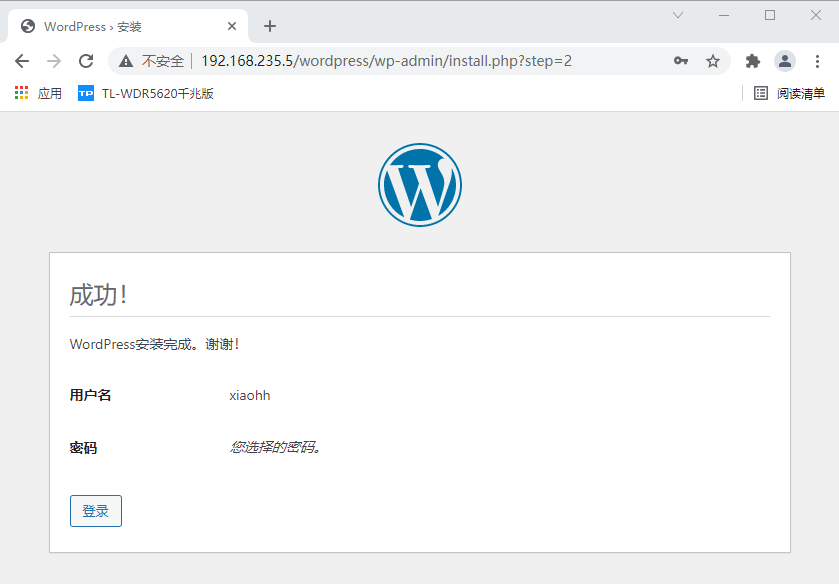This screenshot has width=839, height=584.
Task: Click the WordPress logo
Action: 420,185
